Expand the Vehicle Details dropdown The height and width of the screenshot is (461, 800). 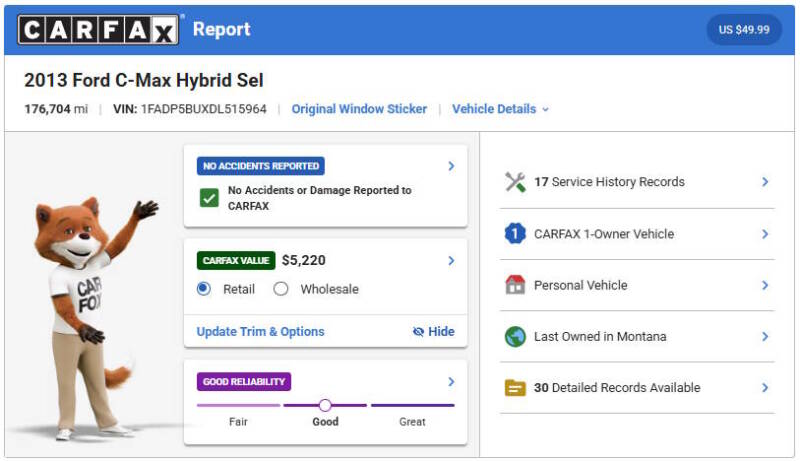point(501,109)
